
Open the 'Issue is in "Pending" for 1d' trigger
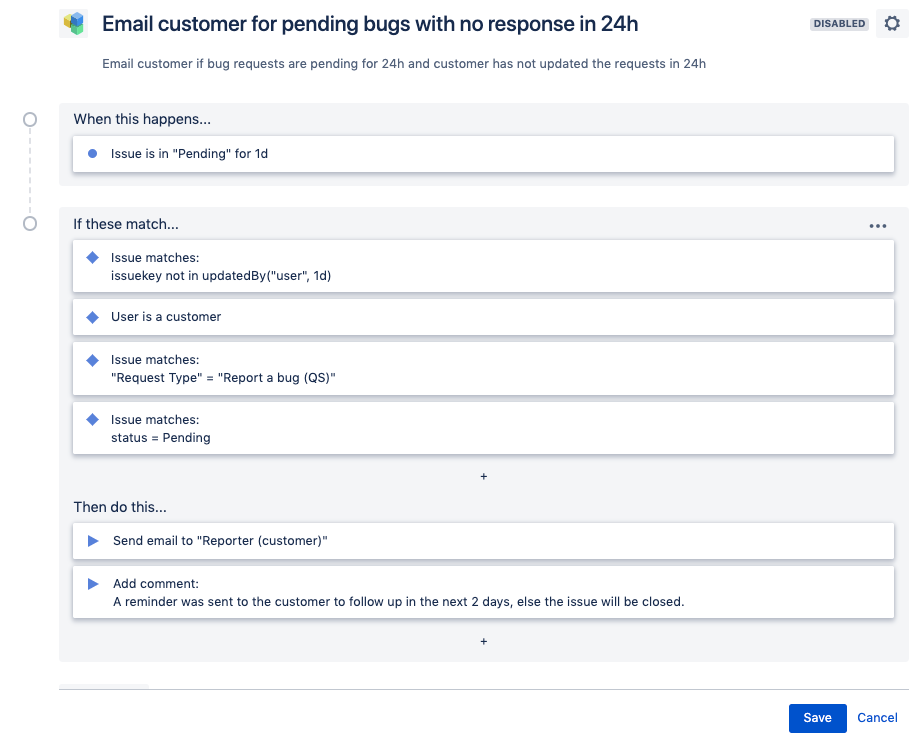483,154
